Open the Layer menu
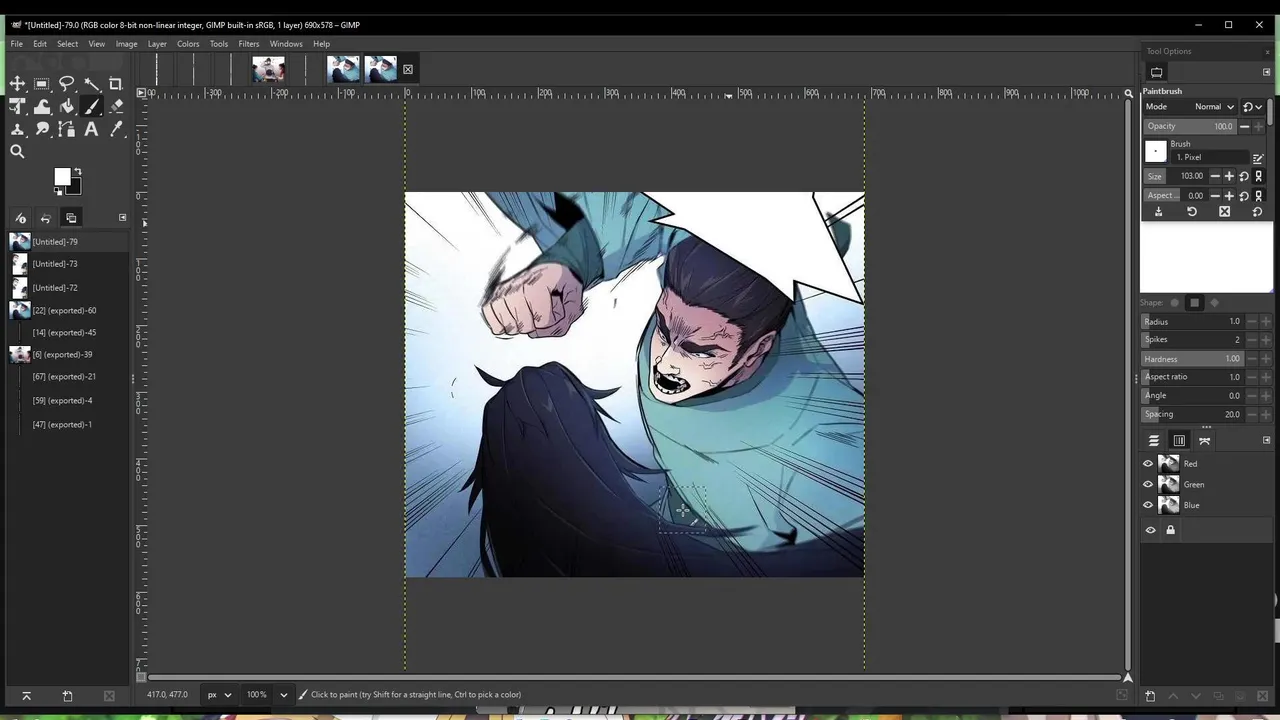Image resolution: width=1280 pixels, height=720 pixels. 157,44
